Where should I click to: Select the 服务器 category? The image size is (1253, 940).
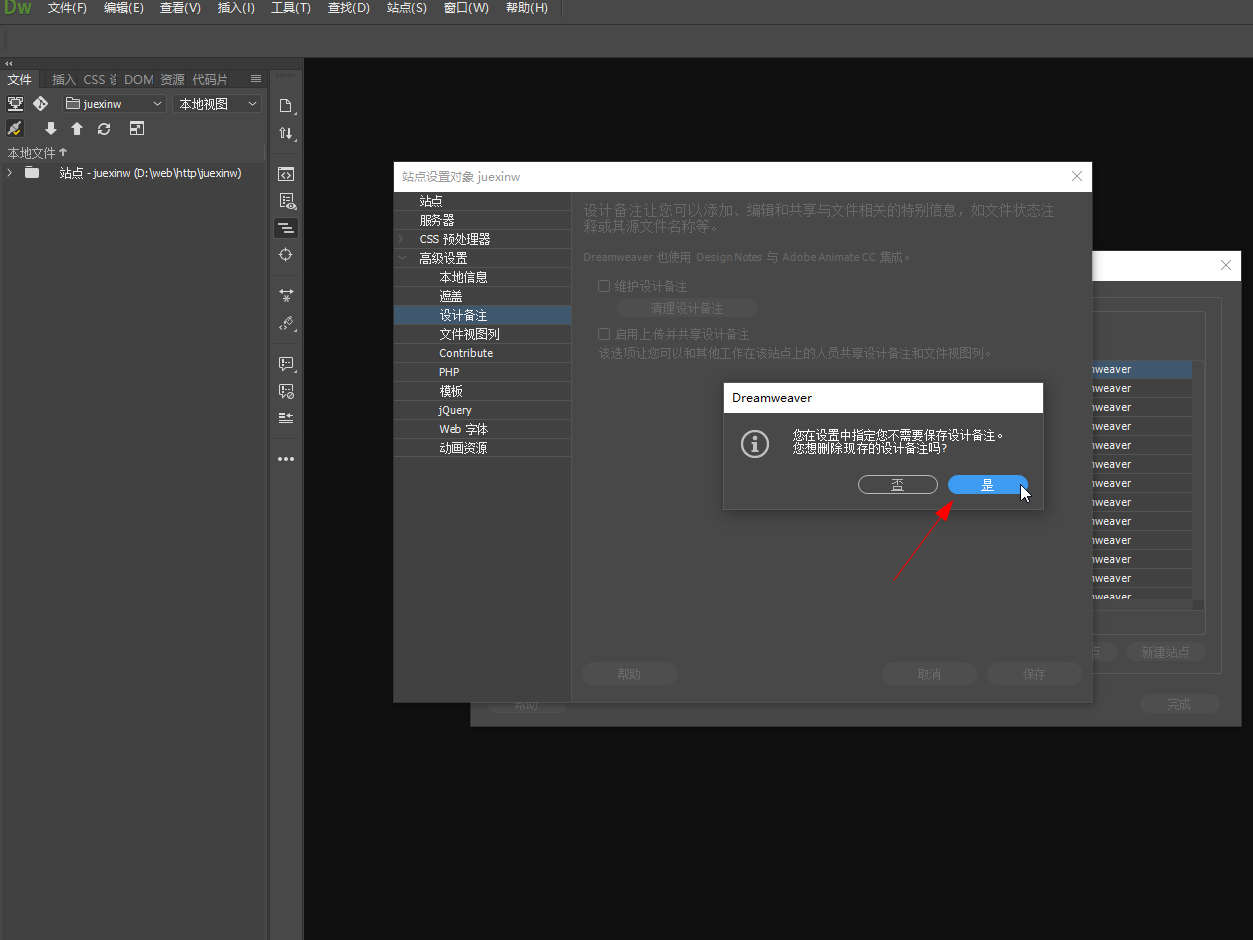coord(483,220)
